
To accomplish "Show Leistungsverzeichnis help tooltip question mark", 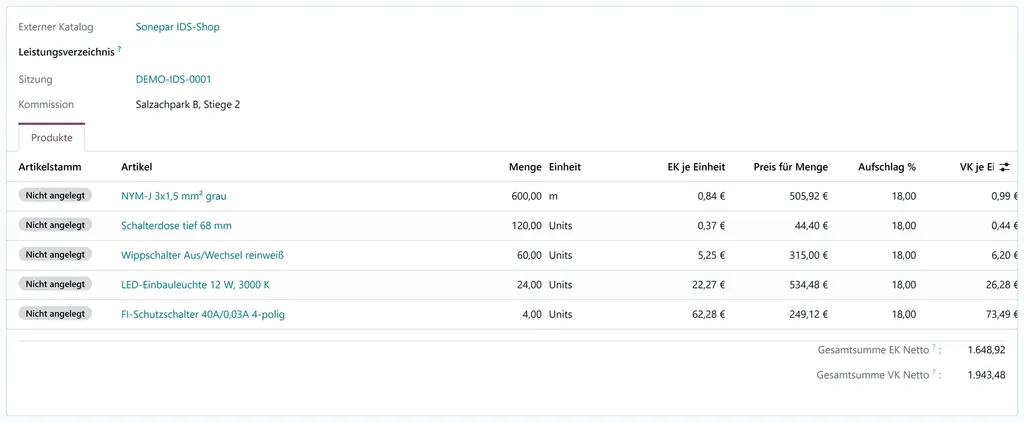I will tap(120, 50).
